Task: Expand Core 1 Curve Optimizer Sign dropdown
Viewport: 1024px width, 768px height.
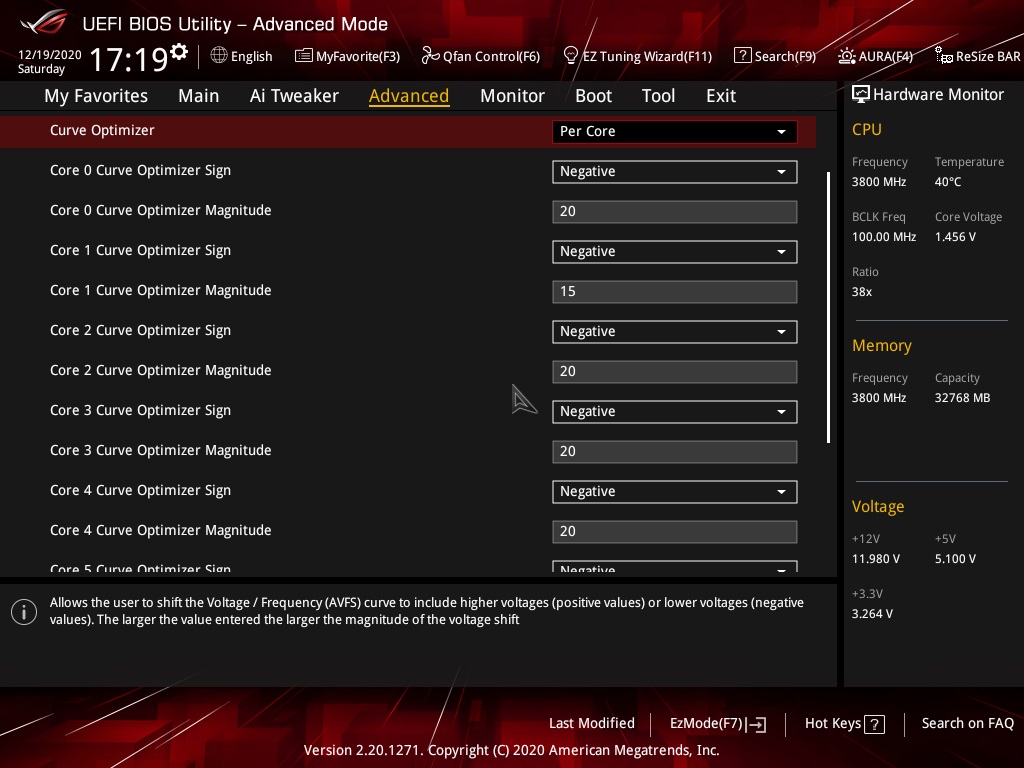Action: pyautogui.click(x=674, y=251)
